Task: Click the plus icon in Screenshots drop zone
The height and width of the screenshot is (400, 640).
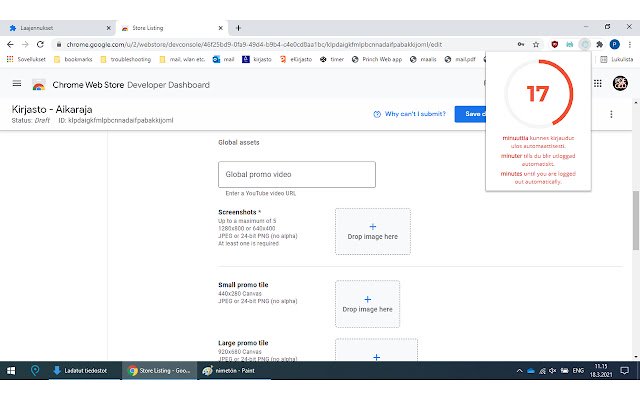Action: tap(373, 227)
